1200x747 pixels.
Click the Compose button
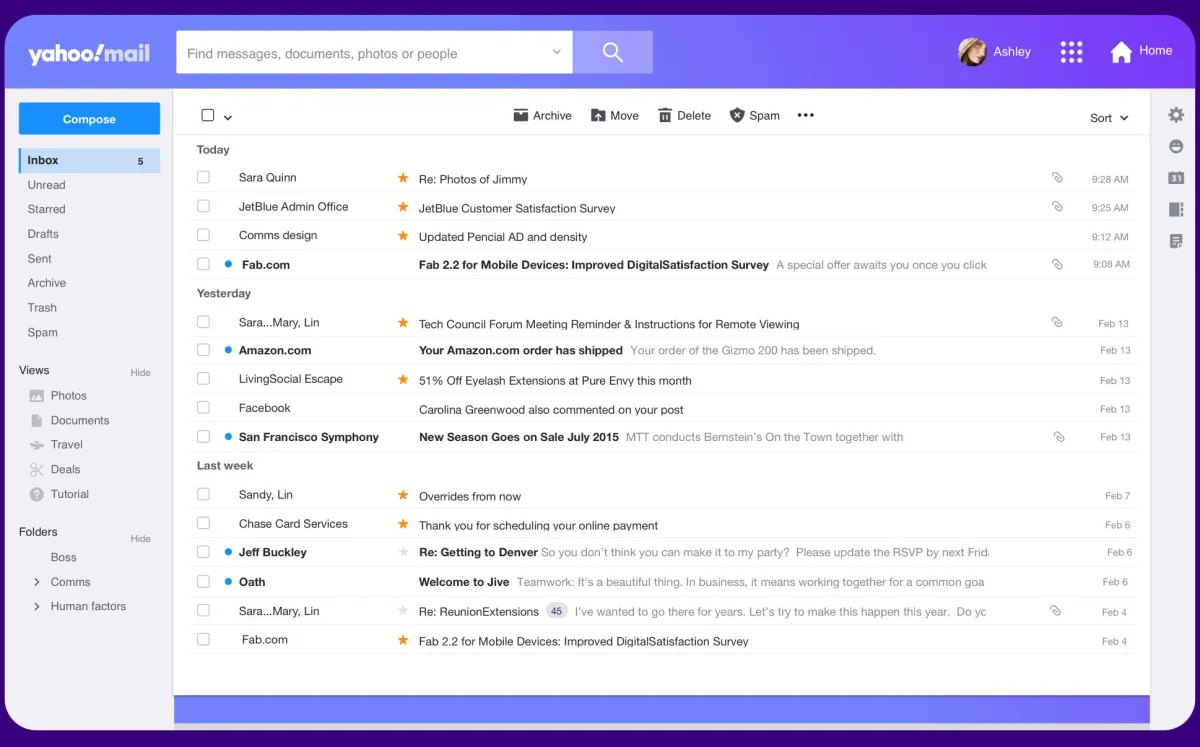coord(89,118)
